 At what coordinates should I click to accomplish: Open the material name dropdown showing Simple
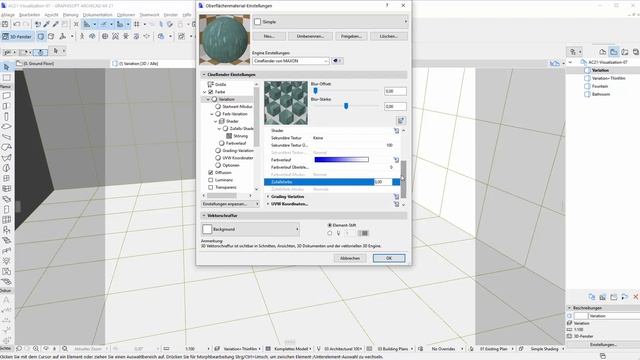(330, 22)
